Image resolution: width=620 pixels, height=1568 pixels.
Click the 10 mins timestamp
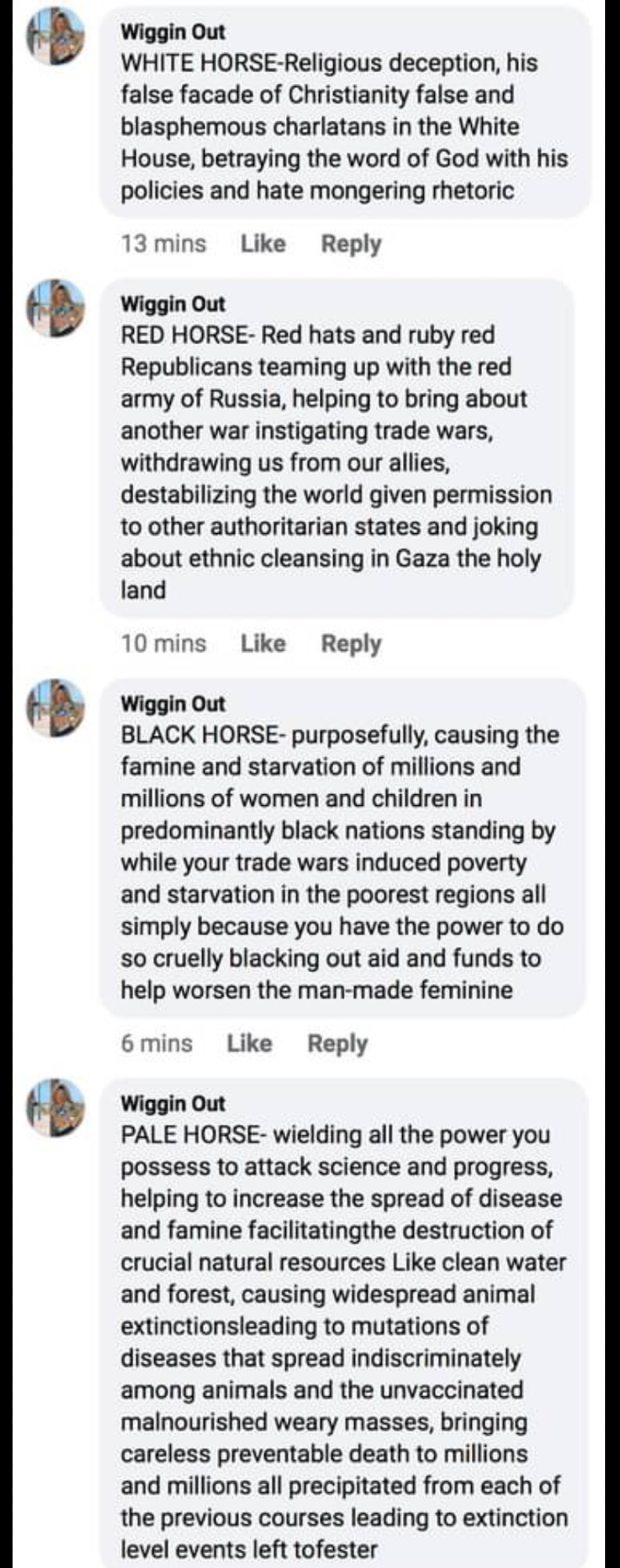tap(163, 644)
